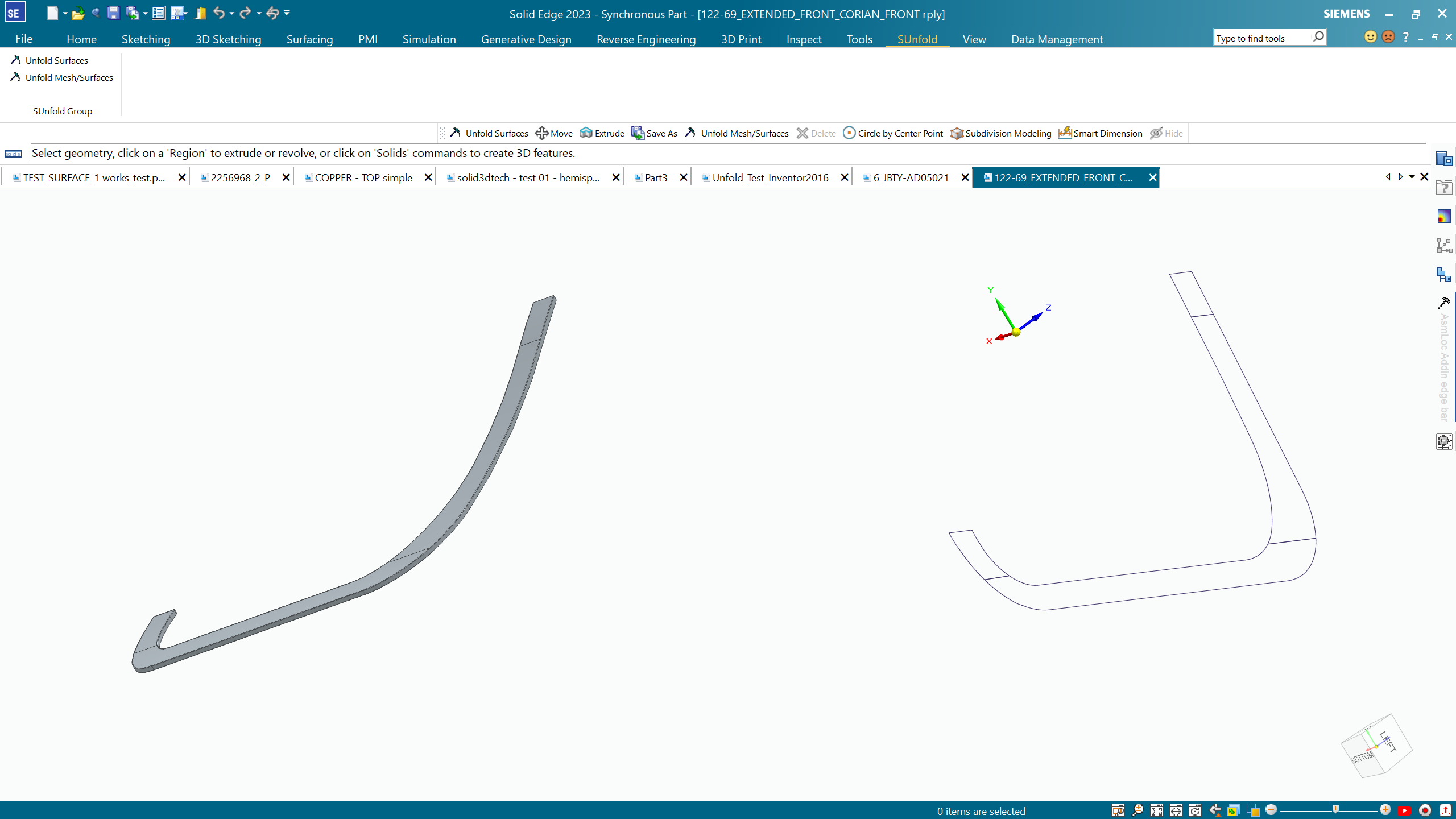Expand the document tabs list dropdown arrow
The height and width of the screenshot is (819, 1456).
(1412, 177)
